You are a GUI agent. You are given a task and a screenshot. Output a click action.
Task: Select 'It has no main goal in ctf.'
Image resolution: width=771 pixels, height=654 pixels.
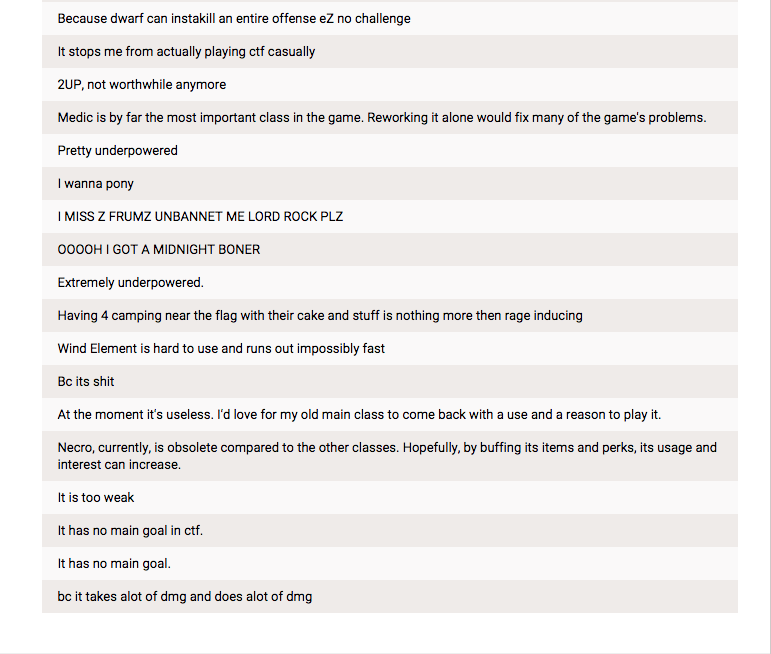click(130, 531)
